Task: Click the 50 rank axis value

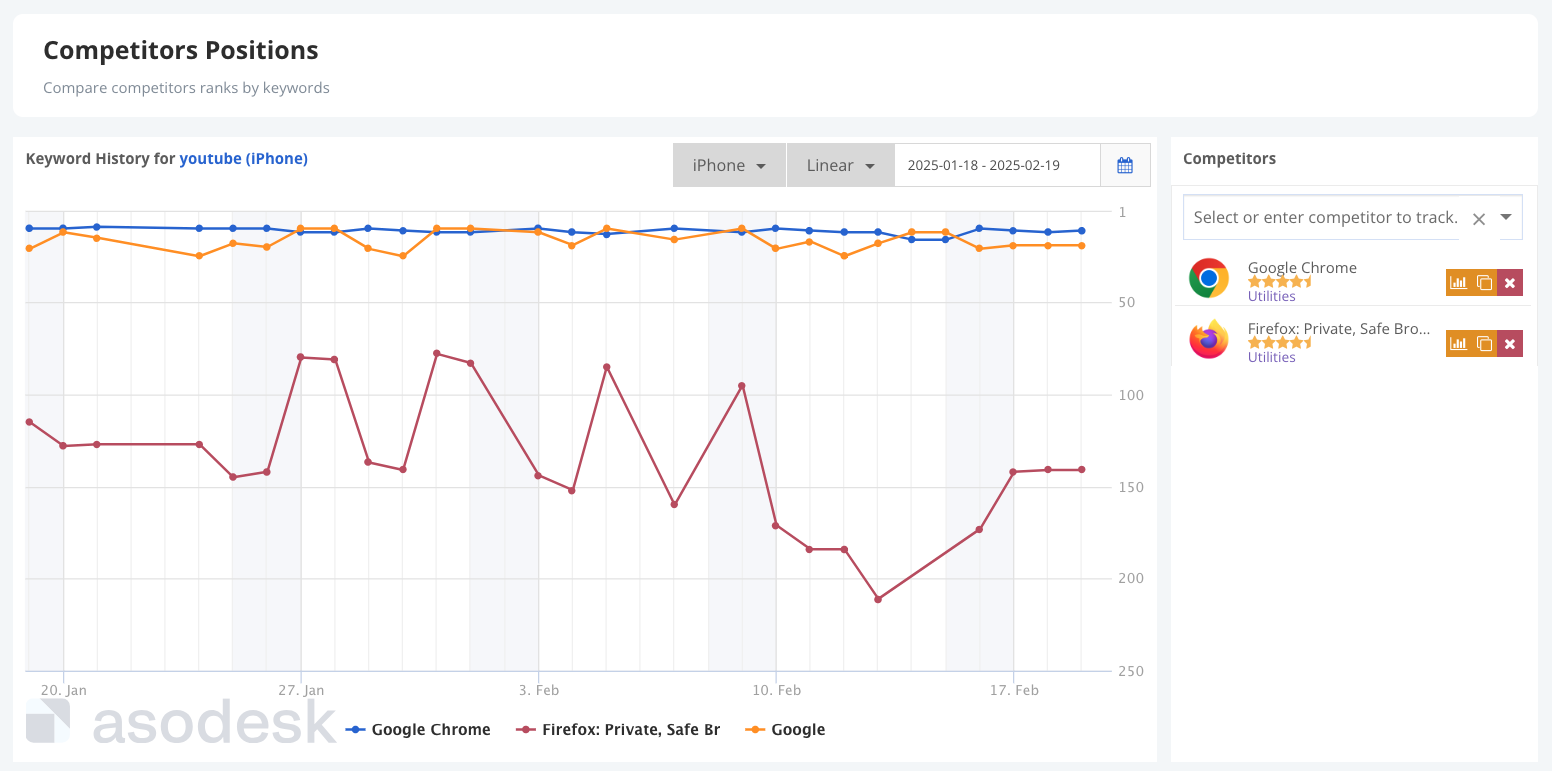Action: [1127, 302]
